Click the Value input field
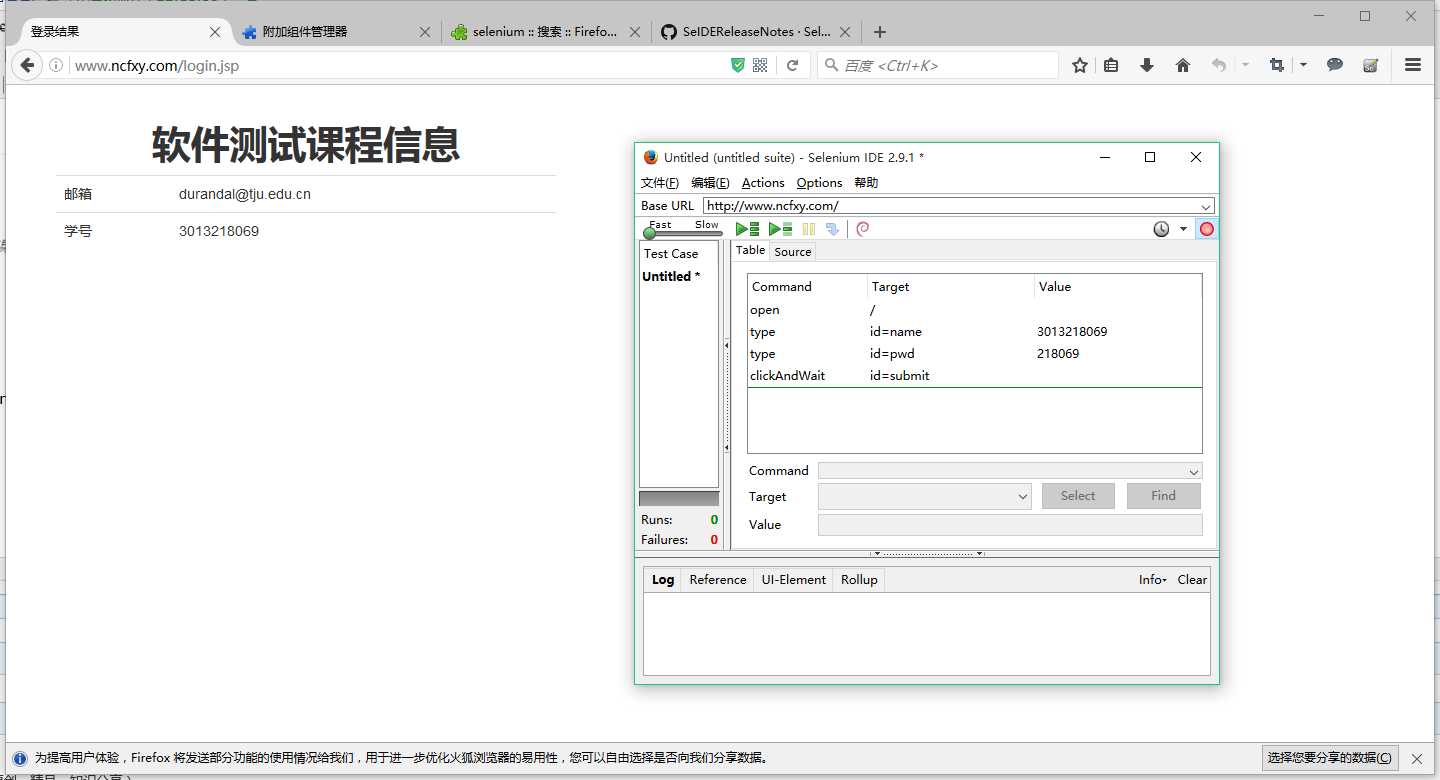The image size is (1440, 780). click(x=1010, y=525)
